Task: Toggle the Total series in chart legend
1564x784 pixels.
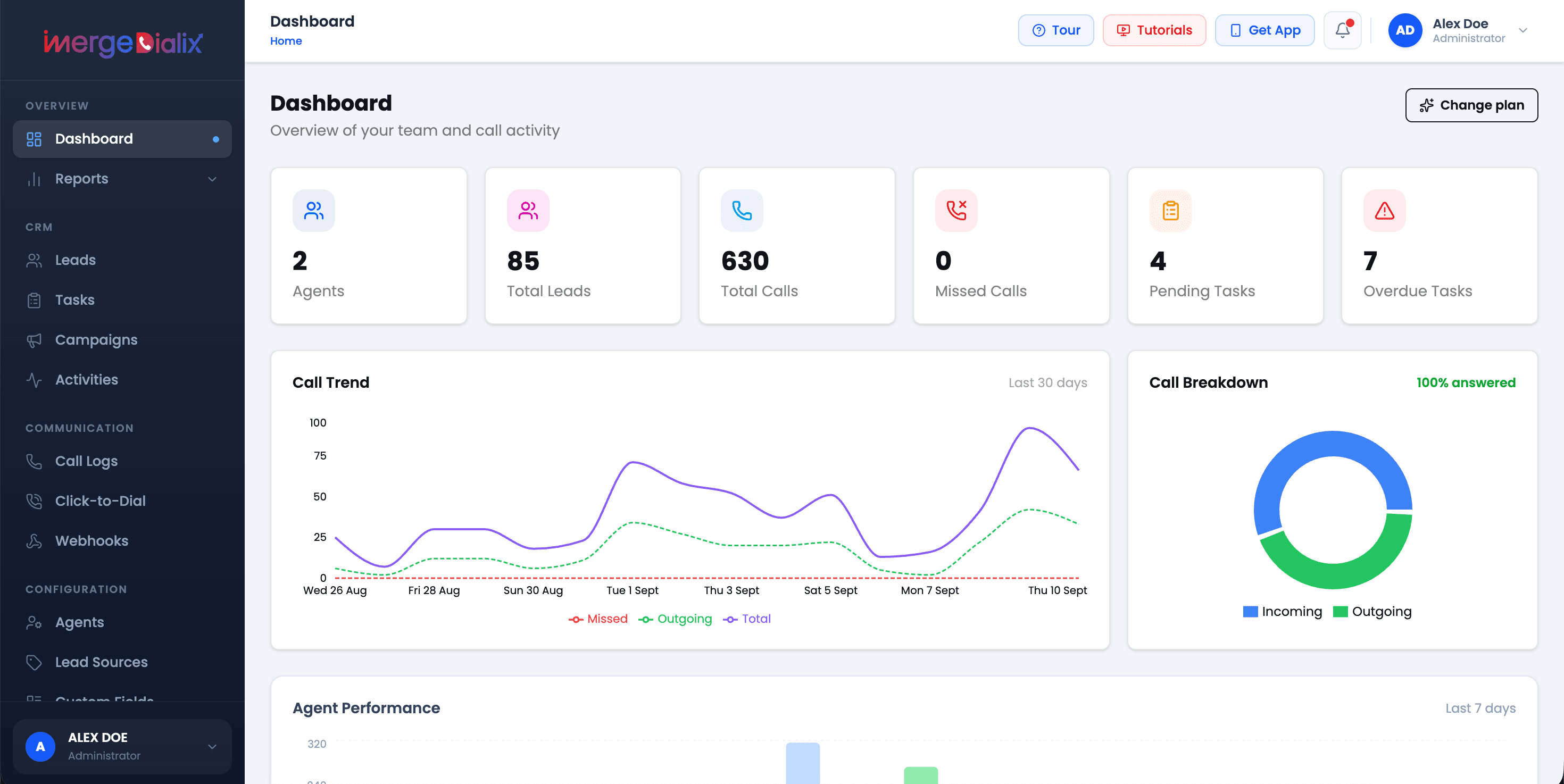Action: [x=746, y=619]
